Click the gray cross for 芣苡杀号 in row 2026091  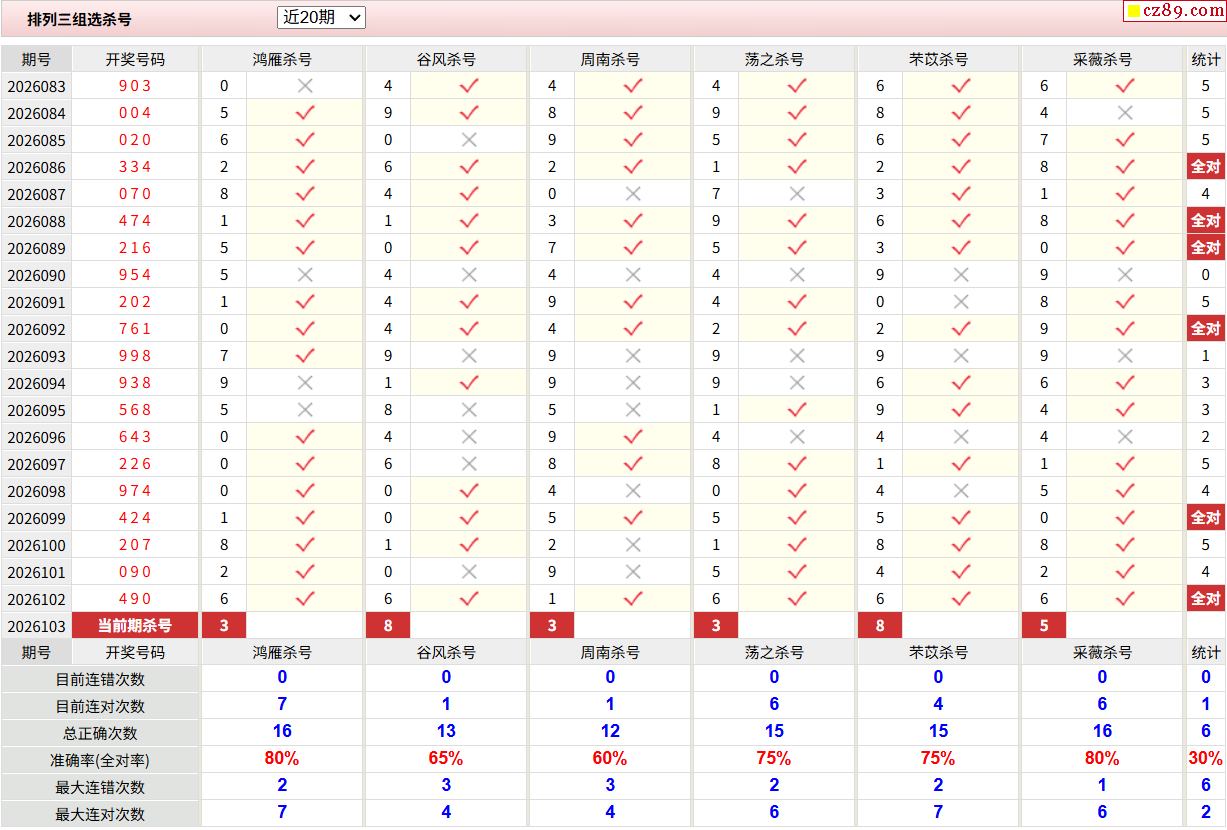coord(961,302)
